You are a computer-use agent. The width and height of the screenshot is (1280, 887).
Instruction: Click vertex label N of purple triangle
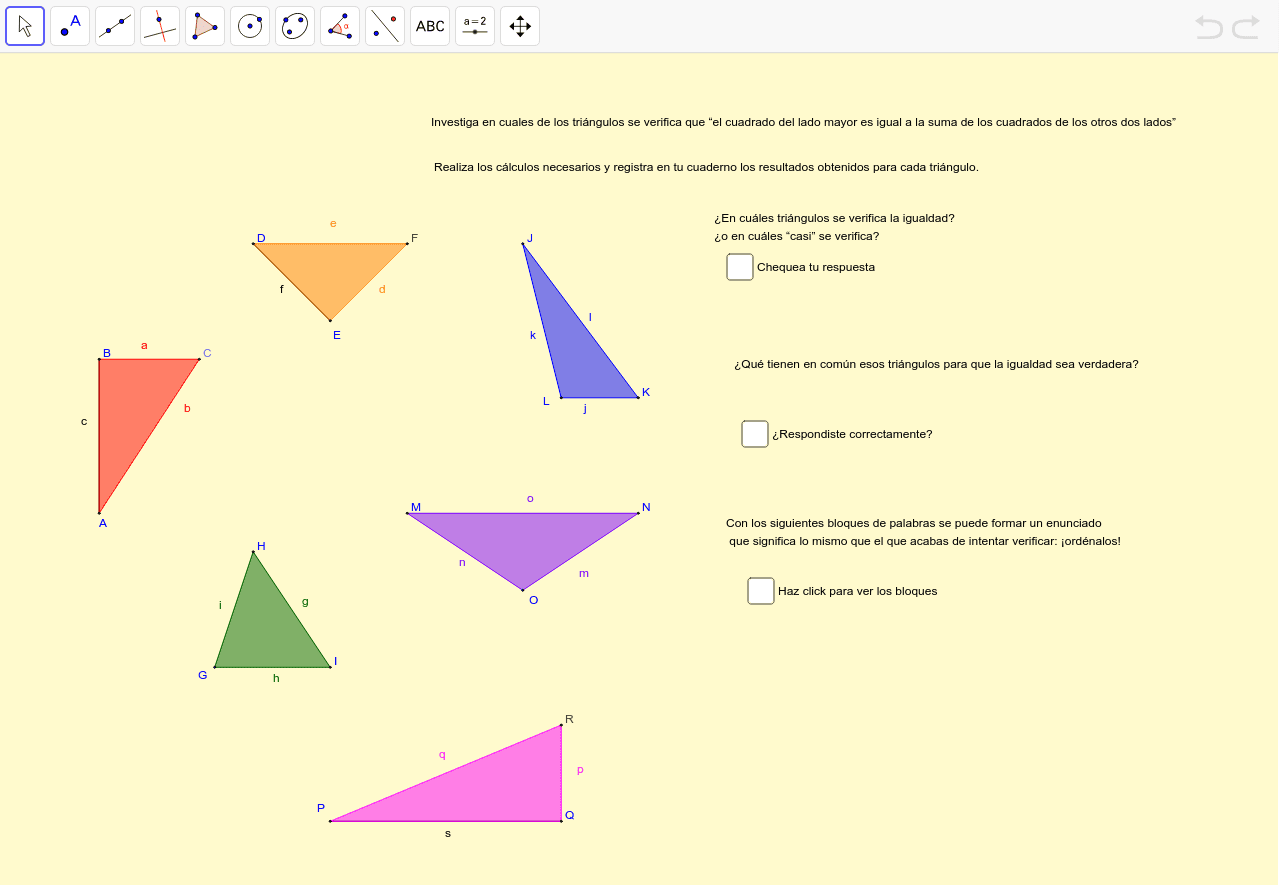pos(646,507)
